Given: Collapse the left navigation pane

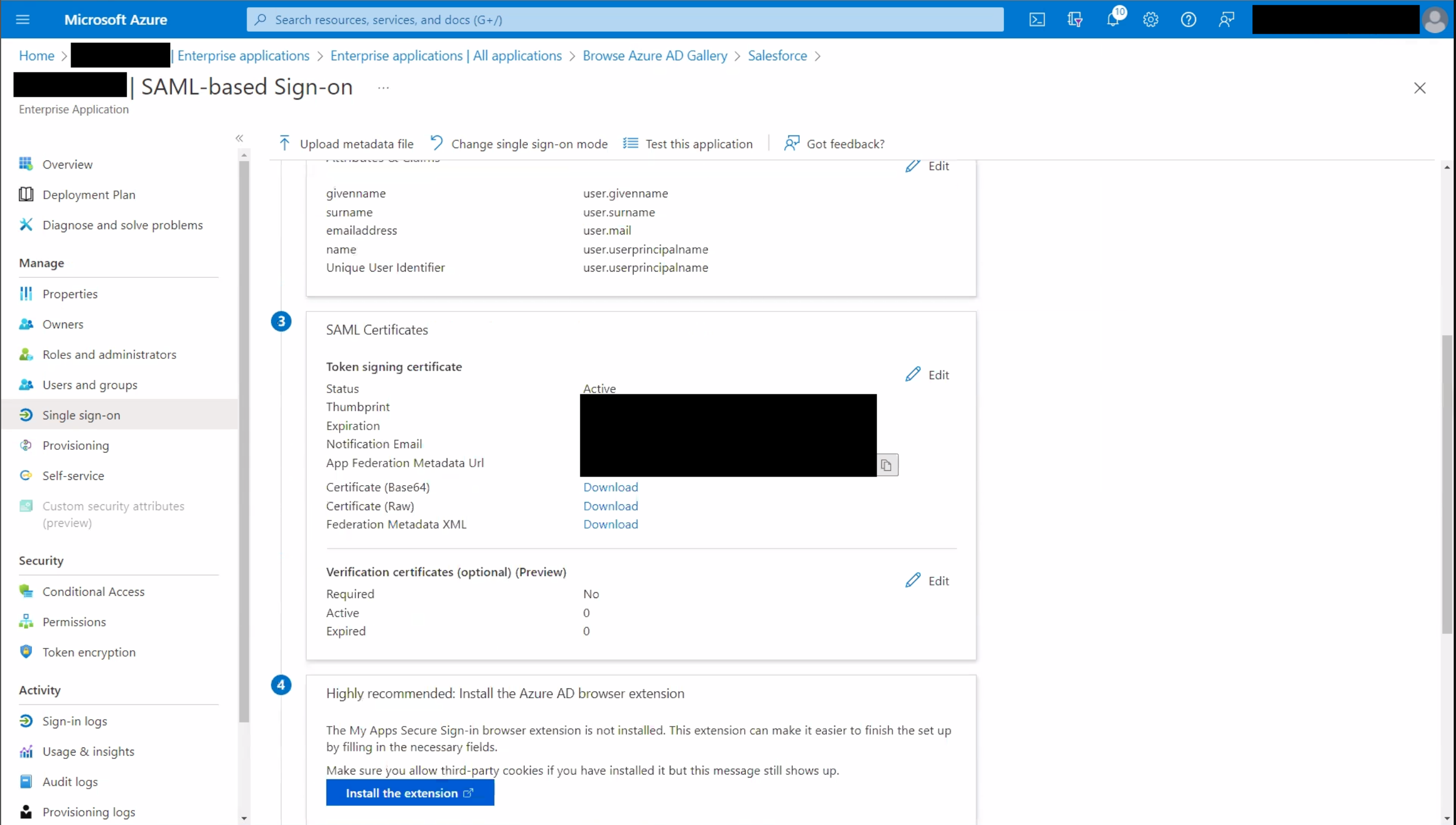Looking at the screenshot, I should click(x=239, y=138).
